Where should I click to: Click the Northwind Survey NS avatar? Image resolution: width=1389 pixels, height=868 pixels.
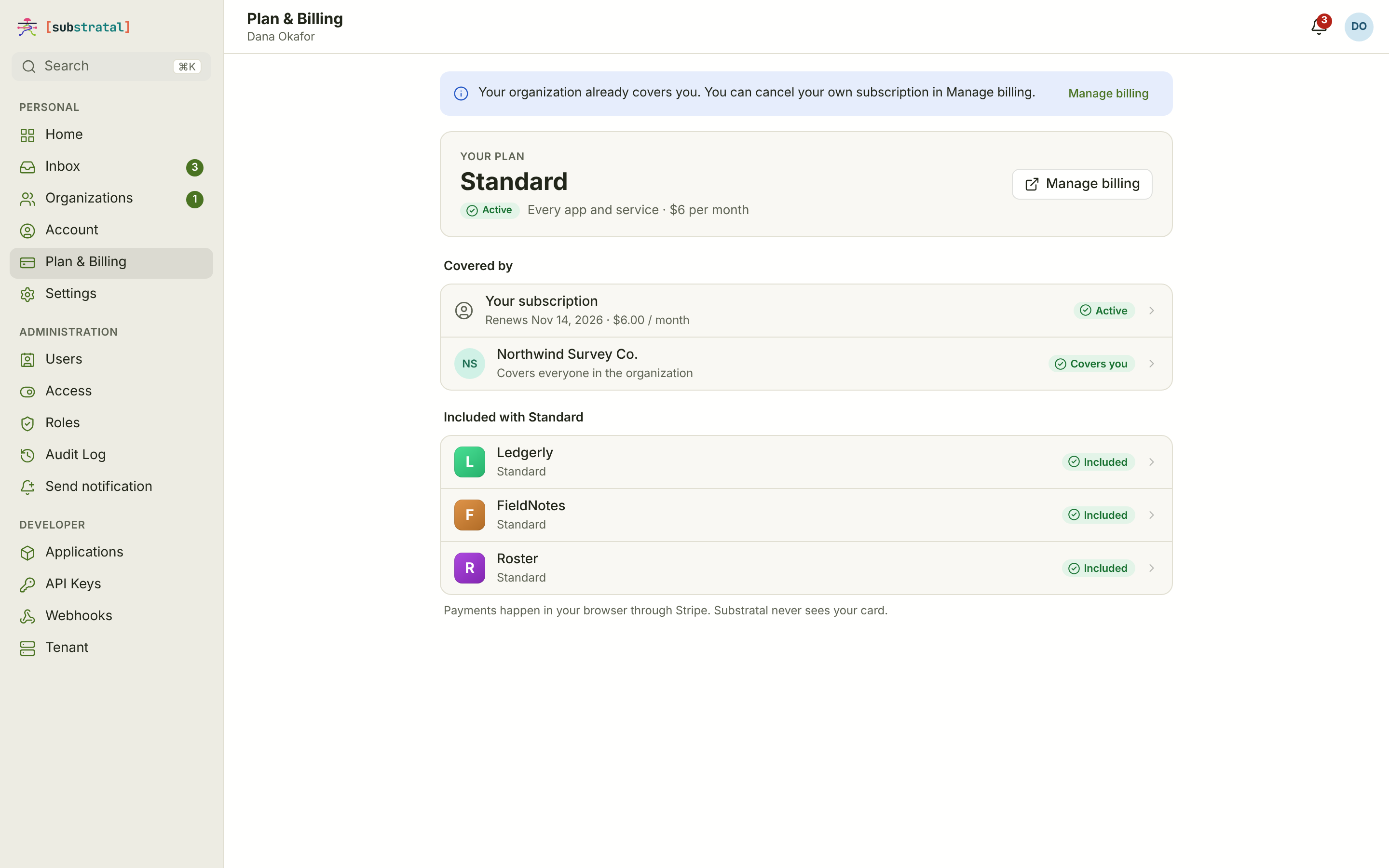469,364
